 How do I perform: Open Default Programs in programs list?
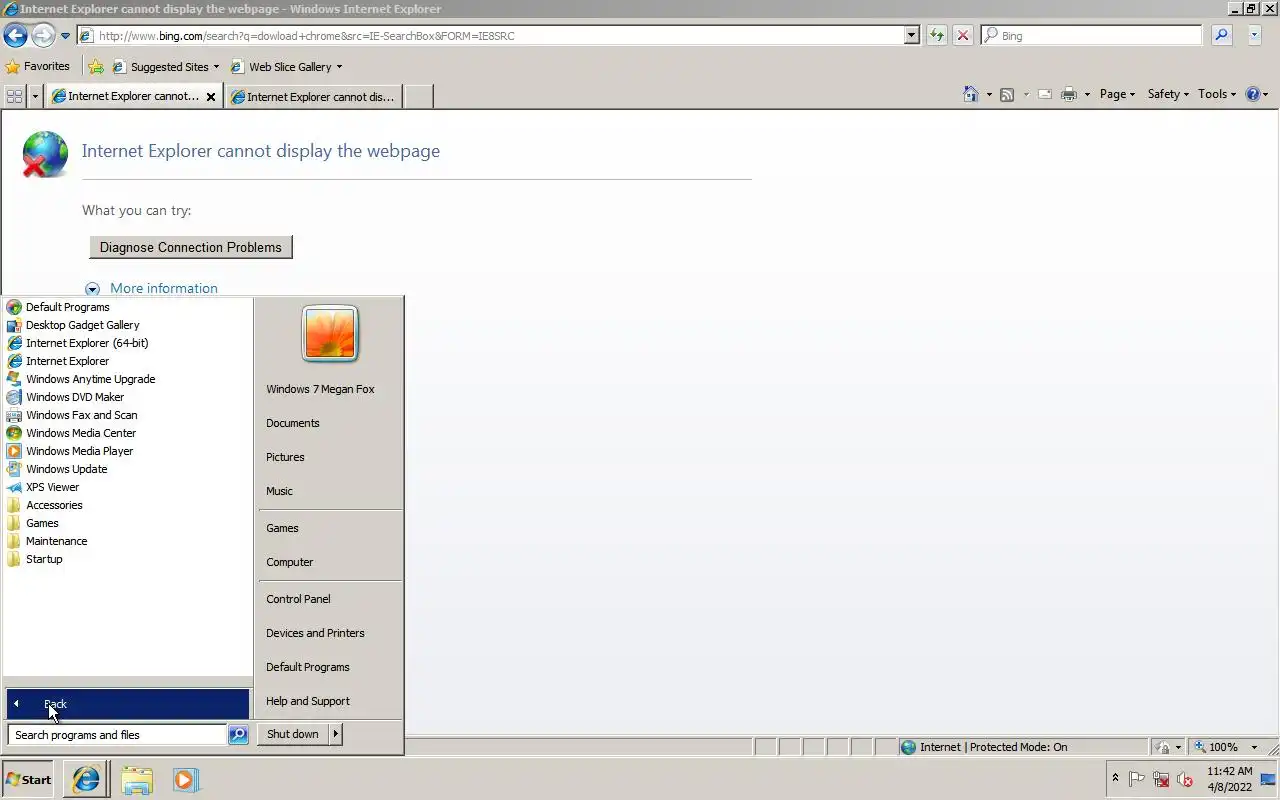pyautogui.click(x=67, y=307)
